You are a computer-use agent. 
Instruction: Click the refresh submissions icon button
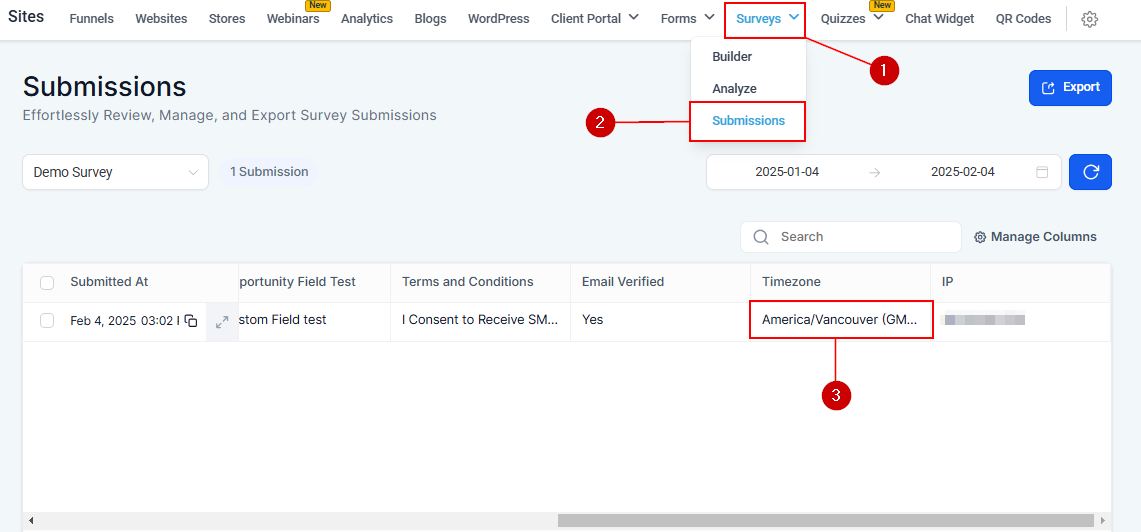[1090, 172]
